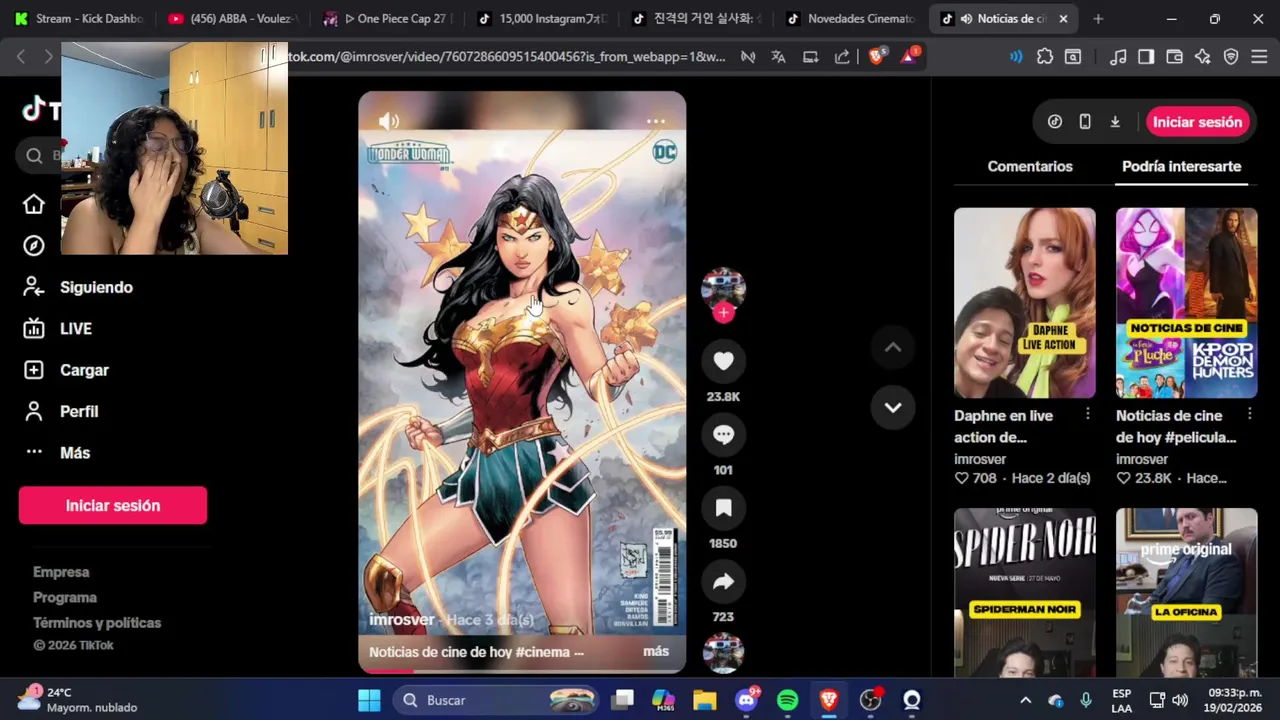Open TikTok coins icon in header
Image resolution: width=1280 pixels, height=720 pixels.
tap(1055, 122)
